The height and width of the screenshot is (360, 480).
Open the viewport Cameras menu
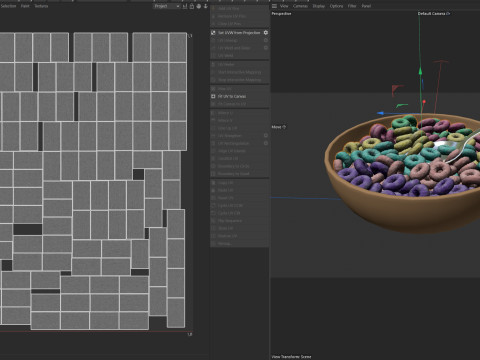(300, 6)
